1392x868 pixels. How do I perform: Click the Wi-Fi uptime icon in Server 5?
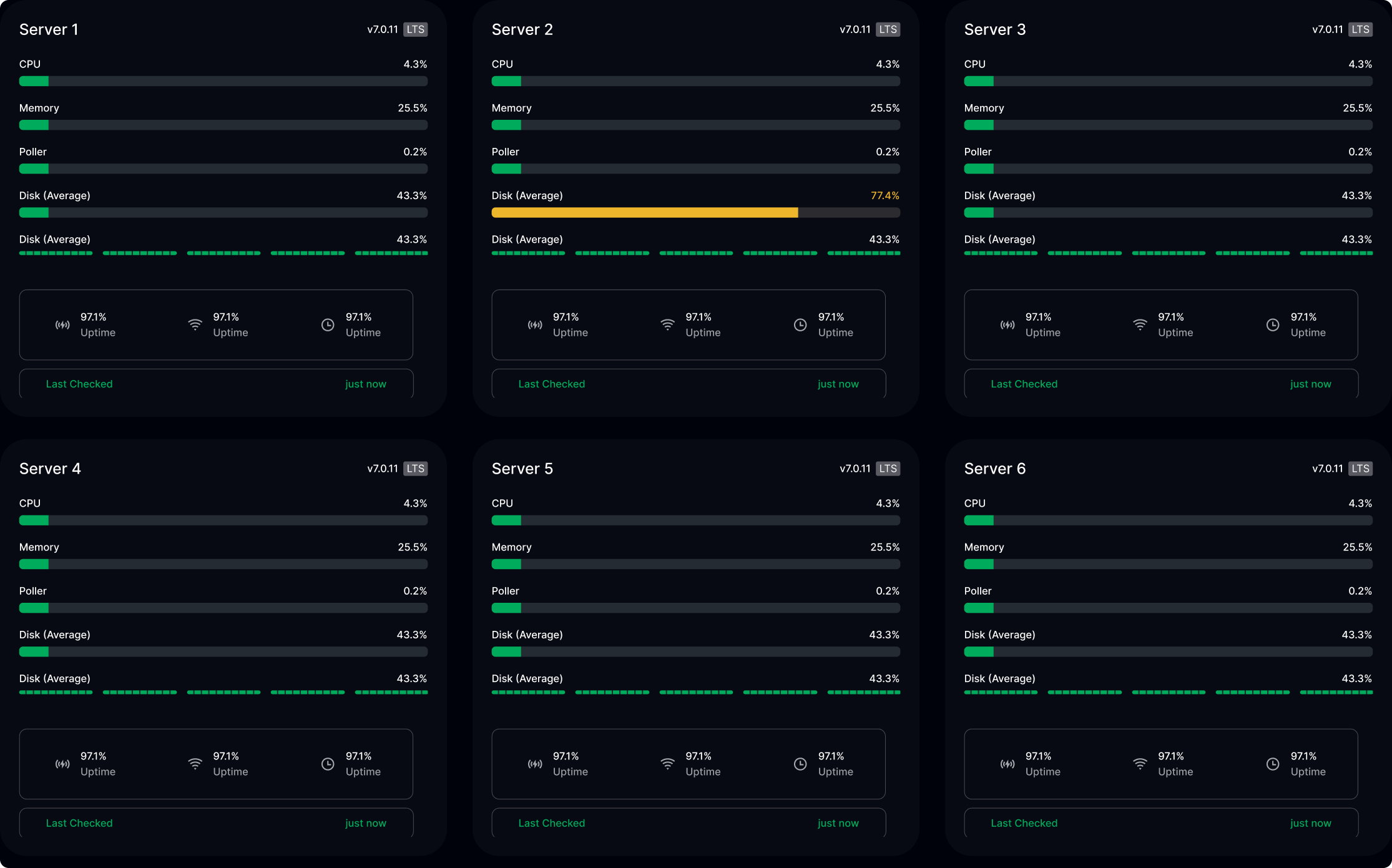667,764
